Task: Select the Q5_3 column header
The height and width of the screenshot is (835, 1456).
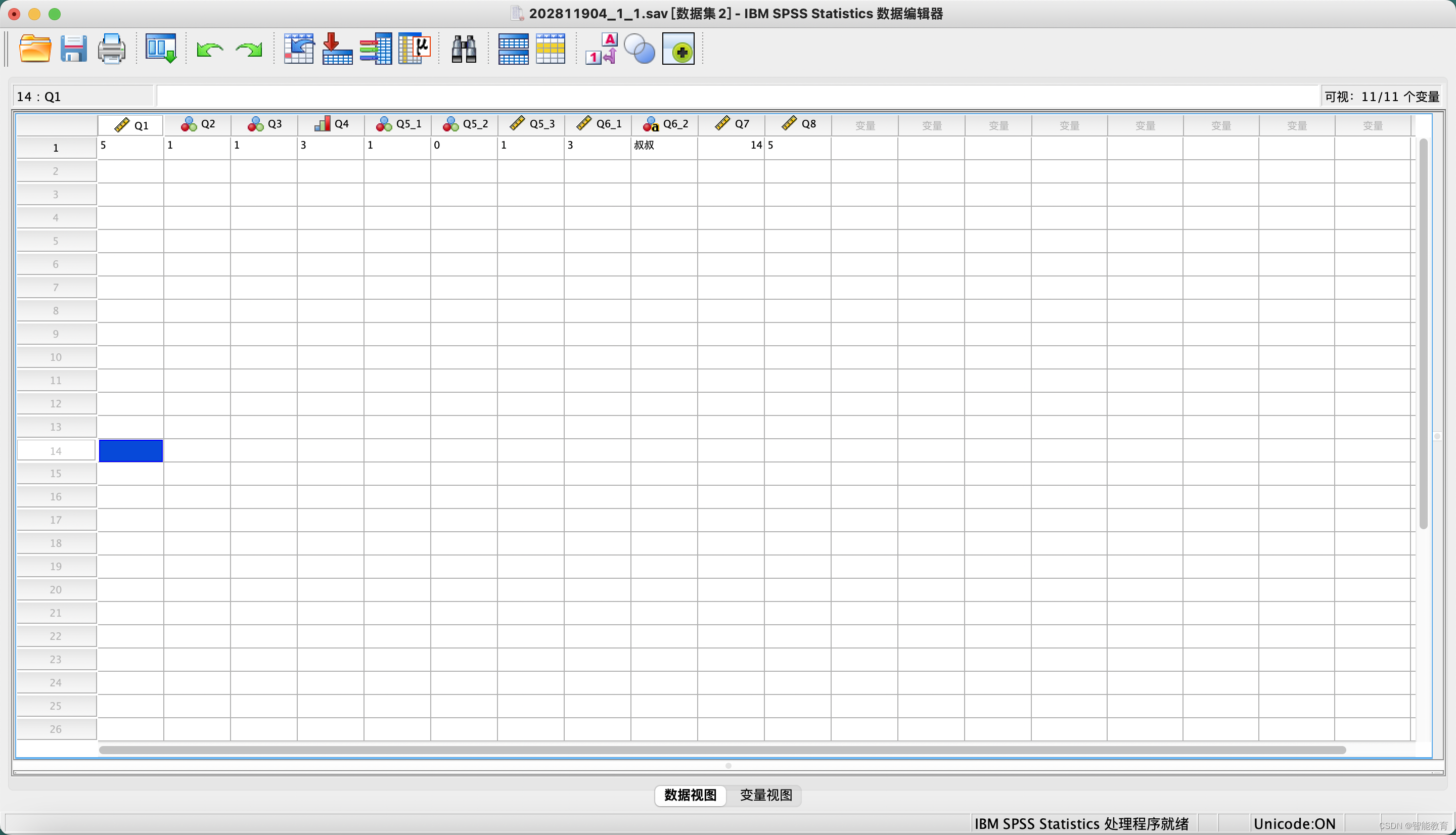Action: click(531, 124)
